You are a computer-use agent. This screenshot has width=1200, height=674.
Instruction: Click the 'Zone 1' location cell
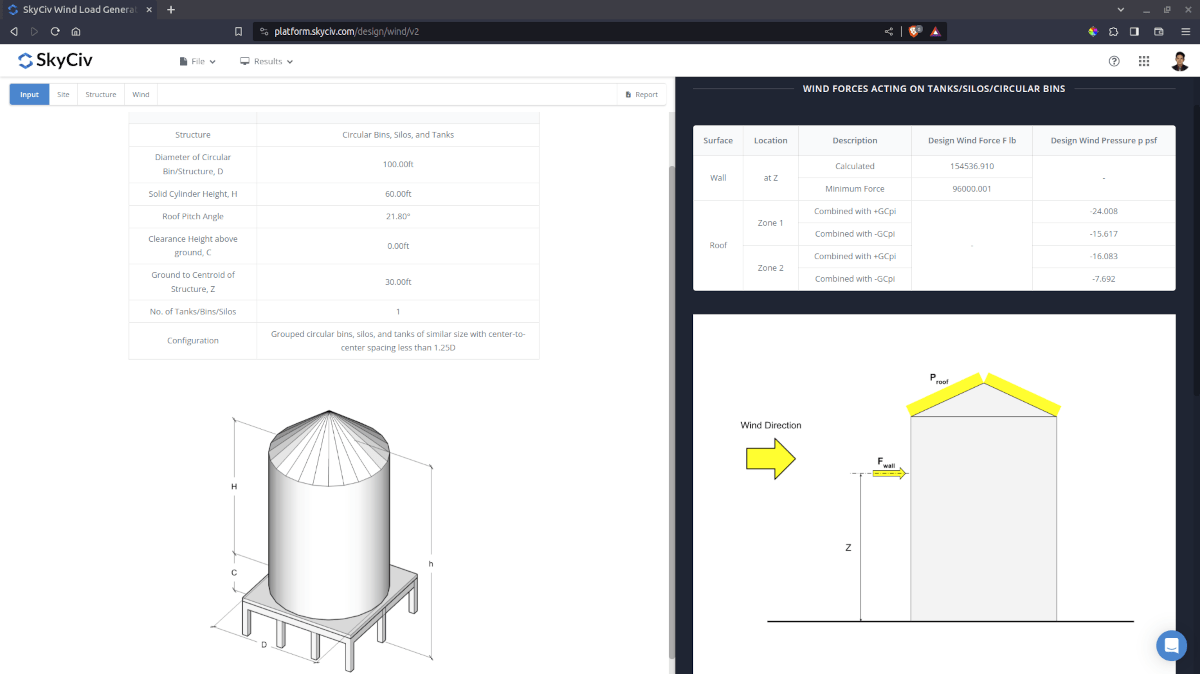click(x=771, y=223)
